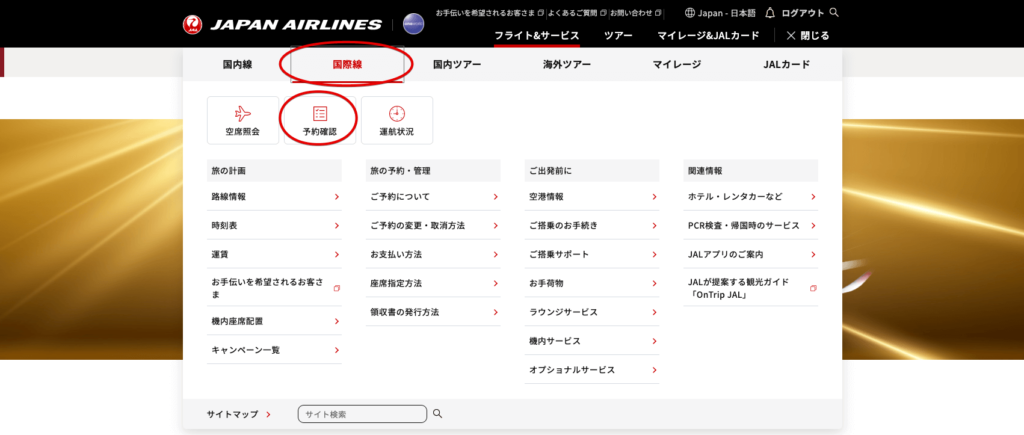Expand 時刻表 entry
The height and width of the screenshot is (435, 1024).
point(274,225)
